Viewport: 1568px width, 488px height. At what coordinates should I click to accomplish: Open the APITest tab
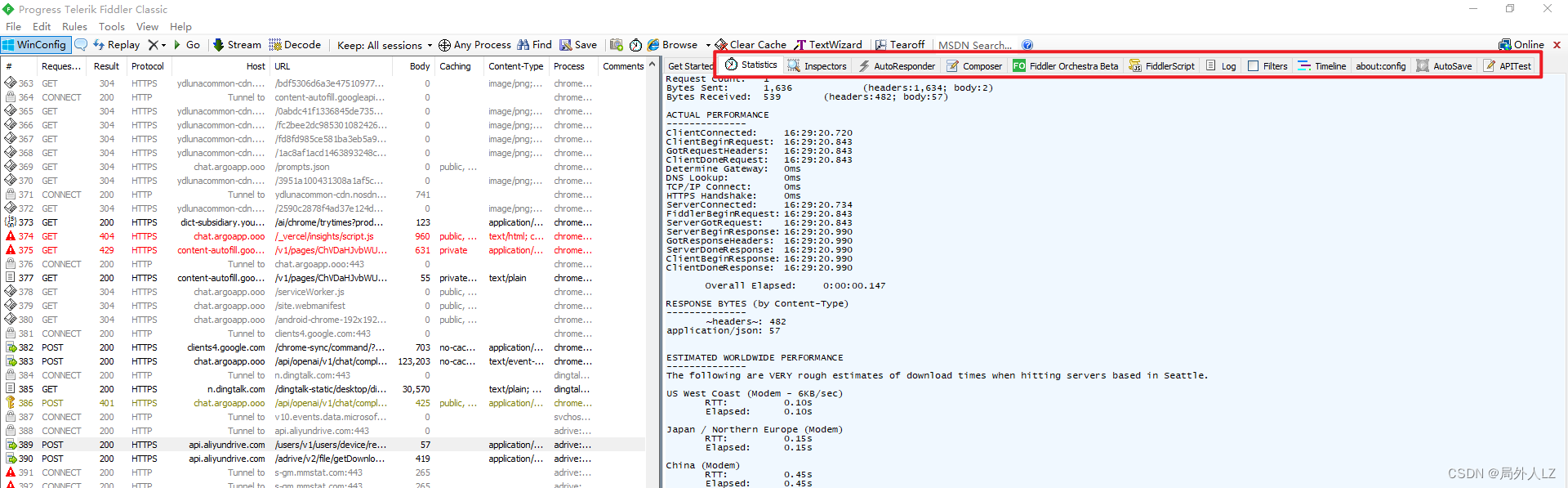[1508, 66]
